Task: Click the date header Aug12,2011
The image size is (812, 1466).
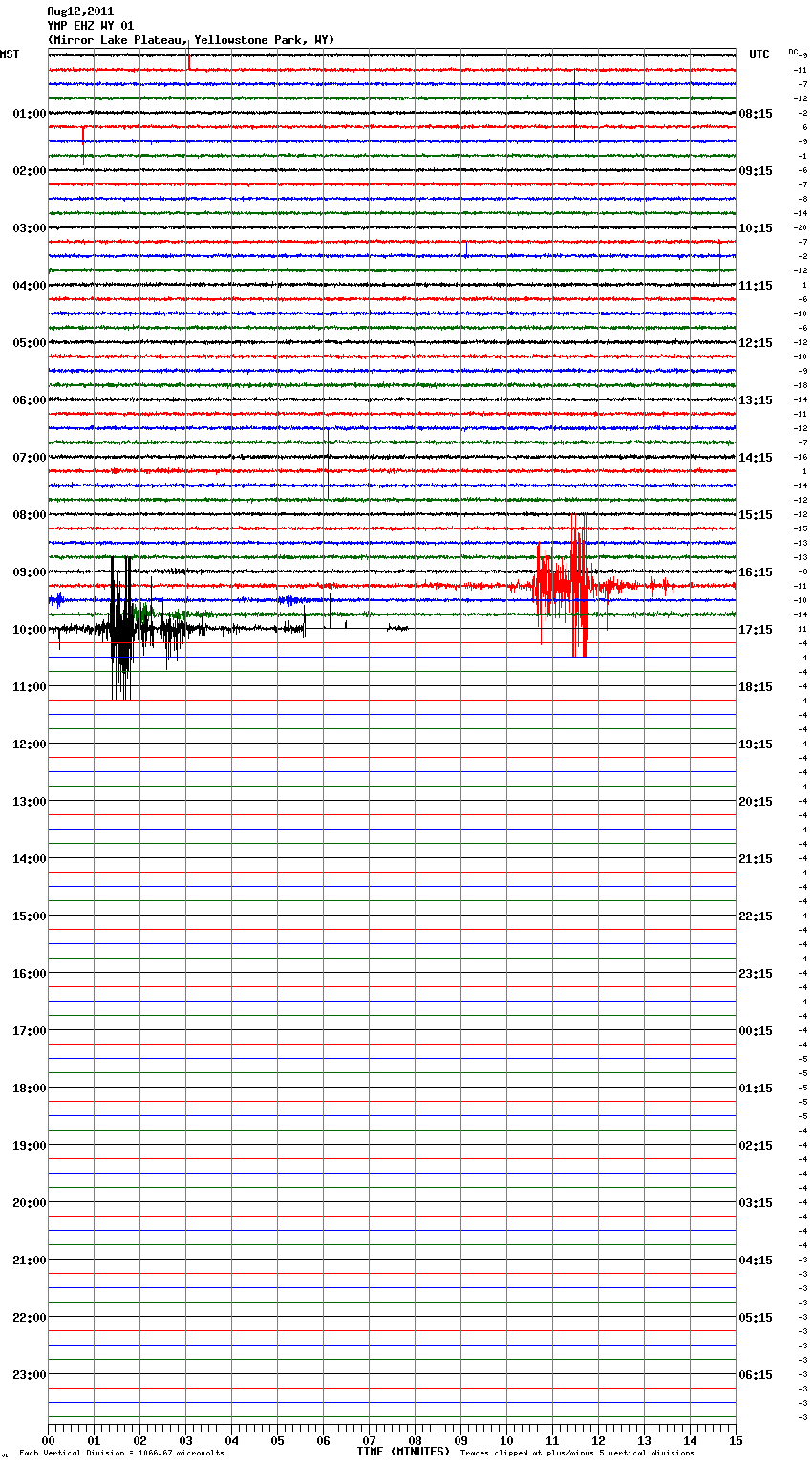Action: (x=80, y=11)
